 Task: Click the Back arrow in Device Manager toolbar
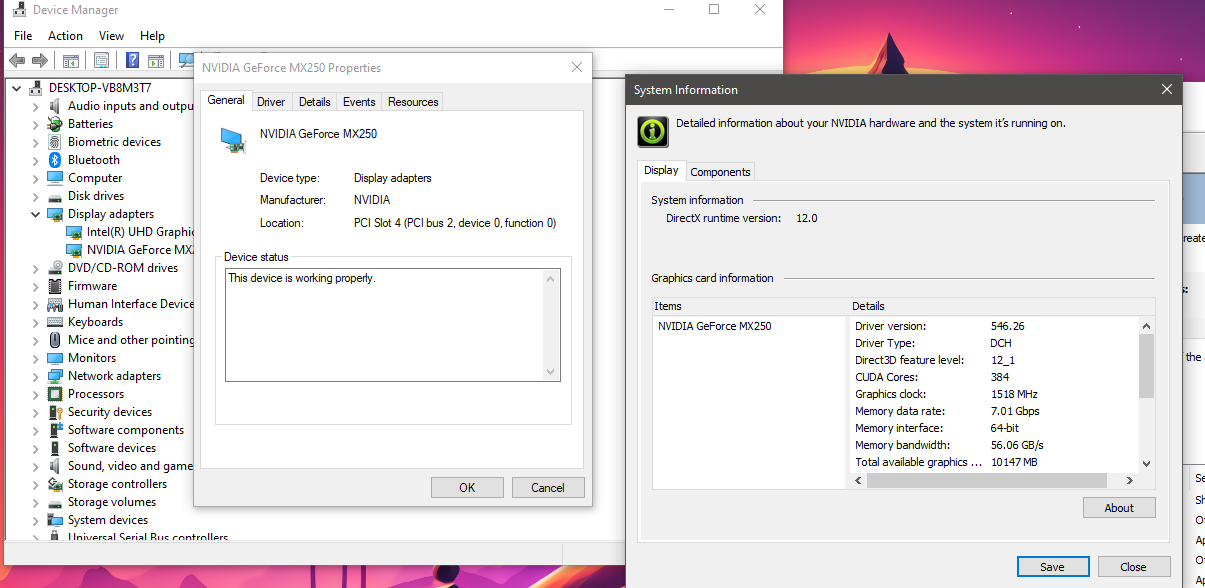(x=17, y=60)
